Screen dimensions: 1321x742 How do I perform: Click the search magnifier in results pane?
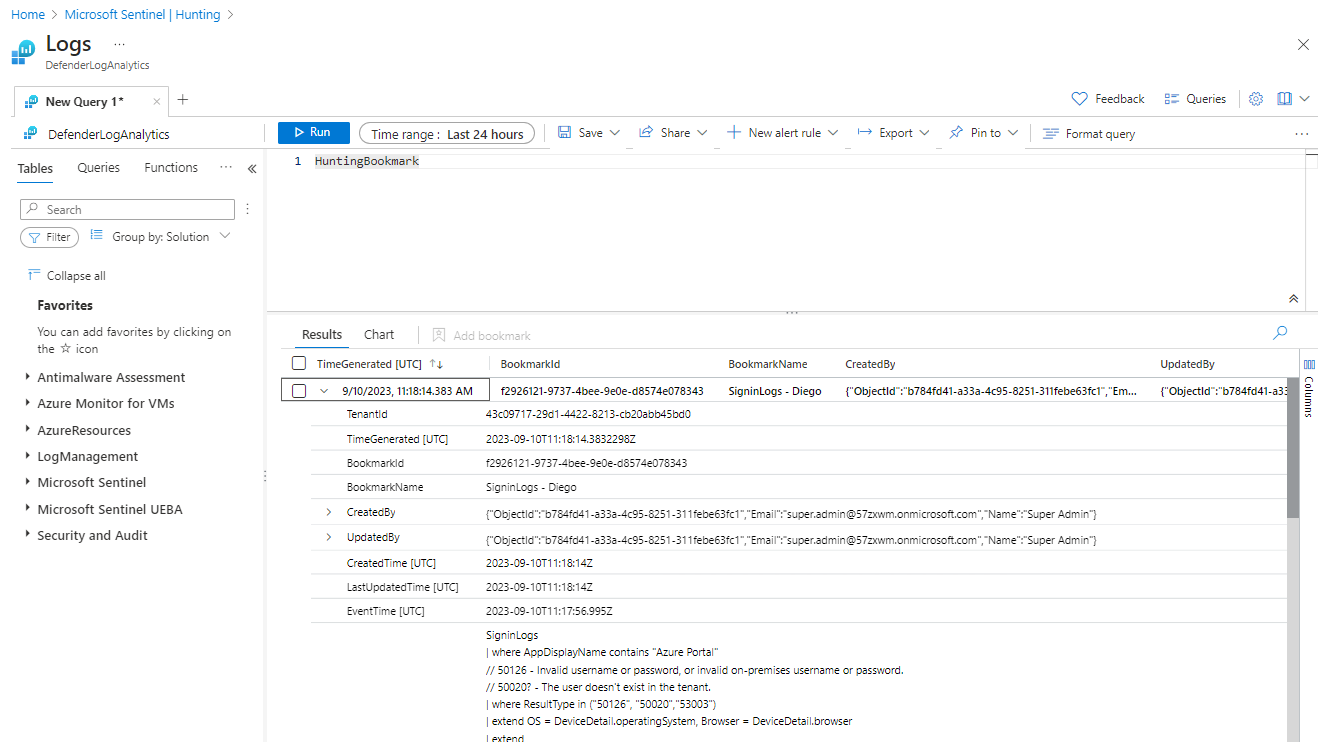1280,333
